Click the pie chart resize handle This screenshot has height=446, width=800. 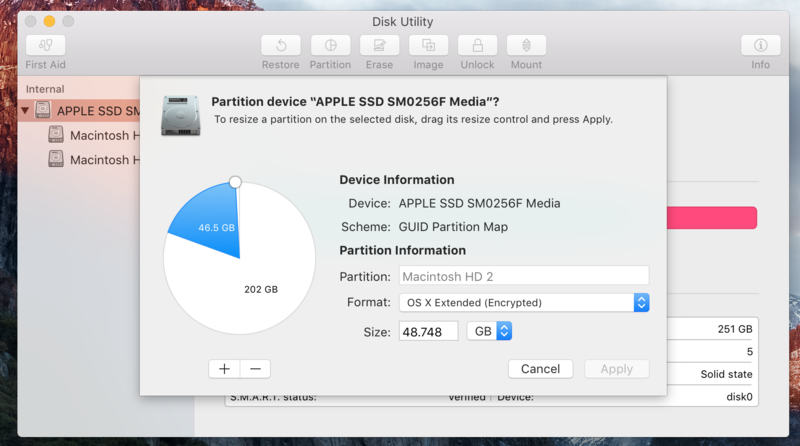point(235,182)
